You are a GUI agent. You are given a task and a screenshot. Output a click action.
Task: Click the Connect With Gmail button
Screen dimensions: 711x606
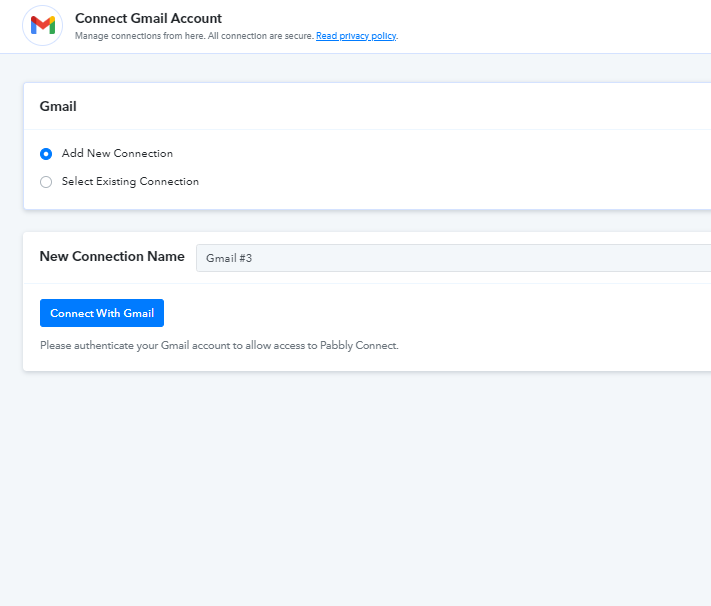[102, 313]
